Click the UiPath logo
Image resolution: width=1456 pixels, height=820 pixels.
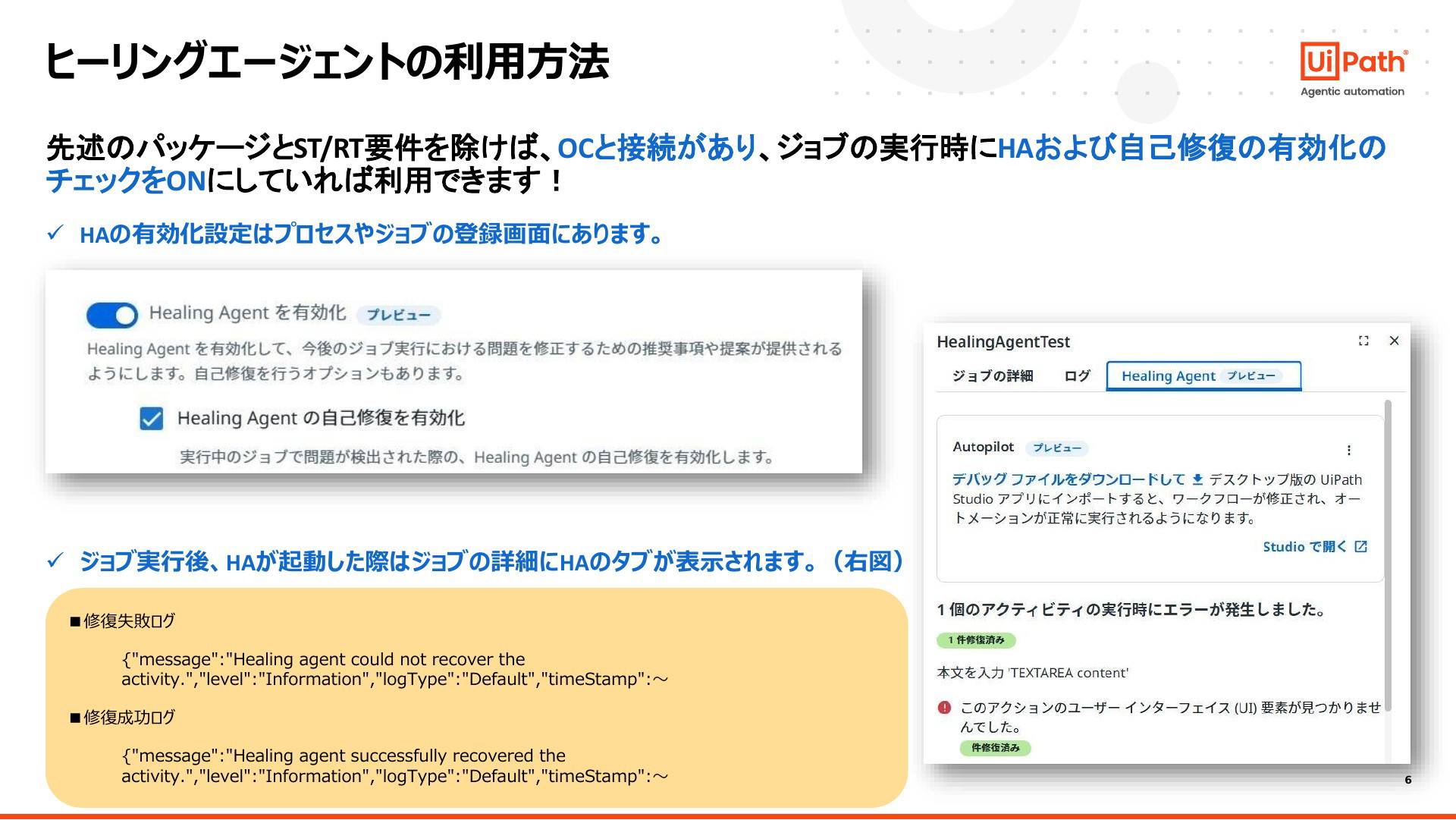coord(1354,62)
